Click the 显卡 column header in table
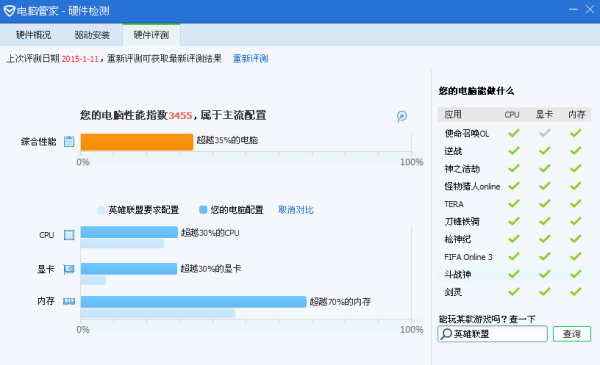Screen dimensions: 600x365 click(544, 114)
